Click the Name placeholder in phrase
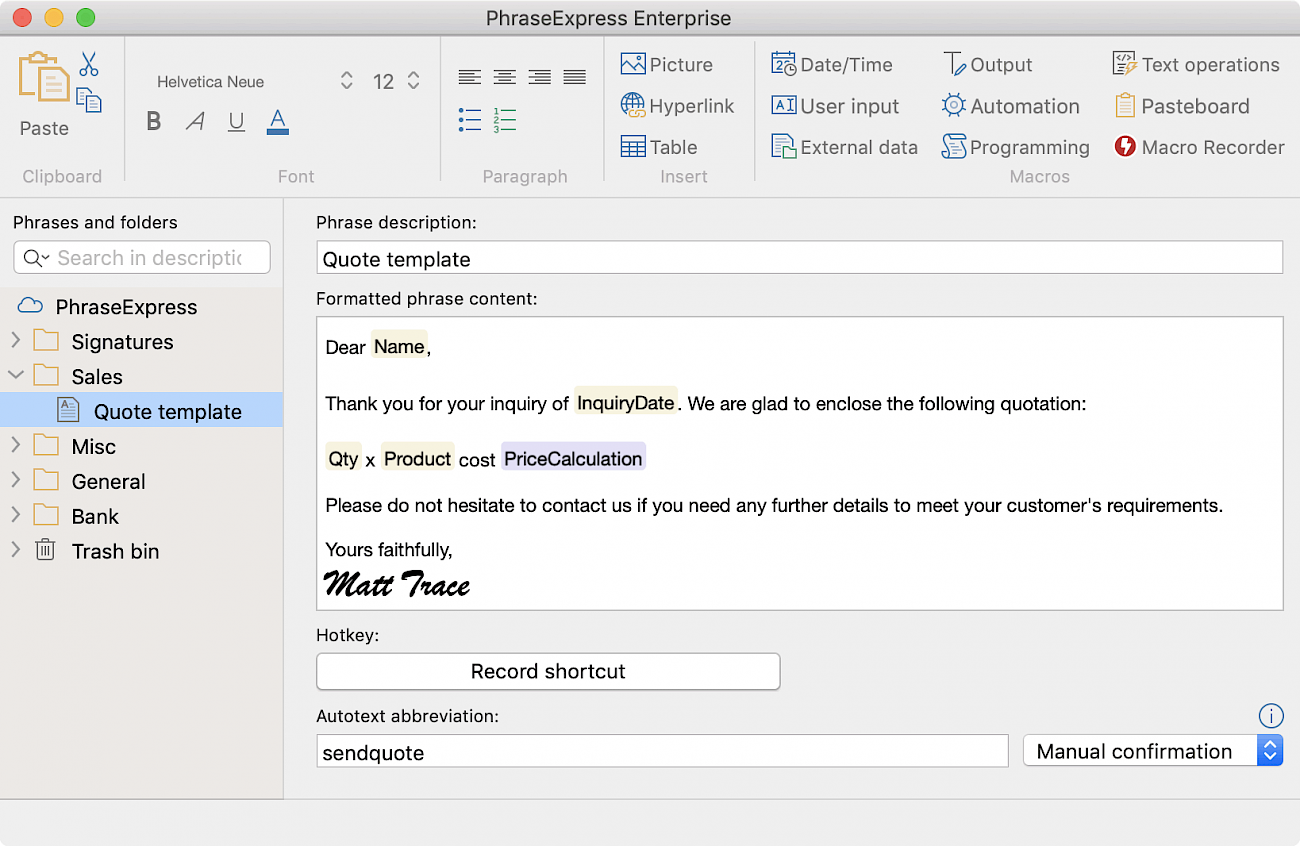Image resolution: width=1300 pixels, height=846 pixels. click(x=399, y=346)
